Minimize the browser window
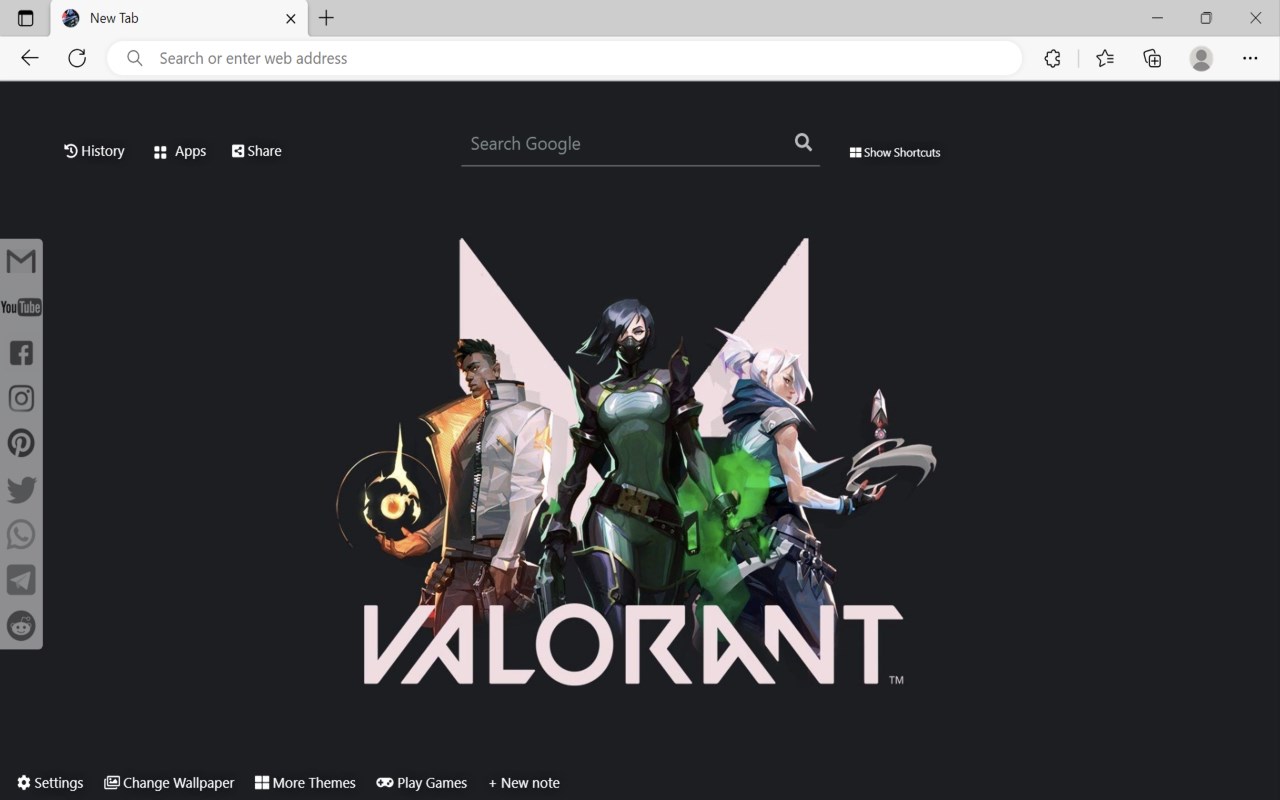The width and height of the screenshot is (1280, 800). (1157, 18)
